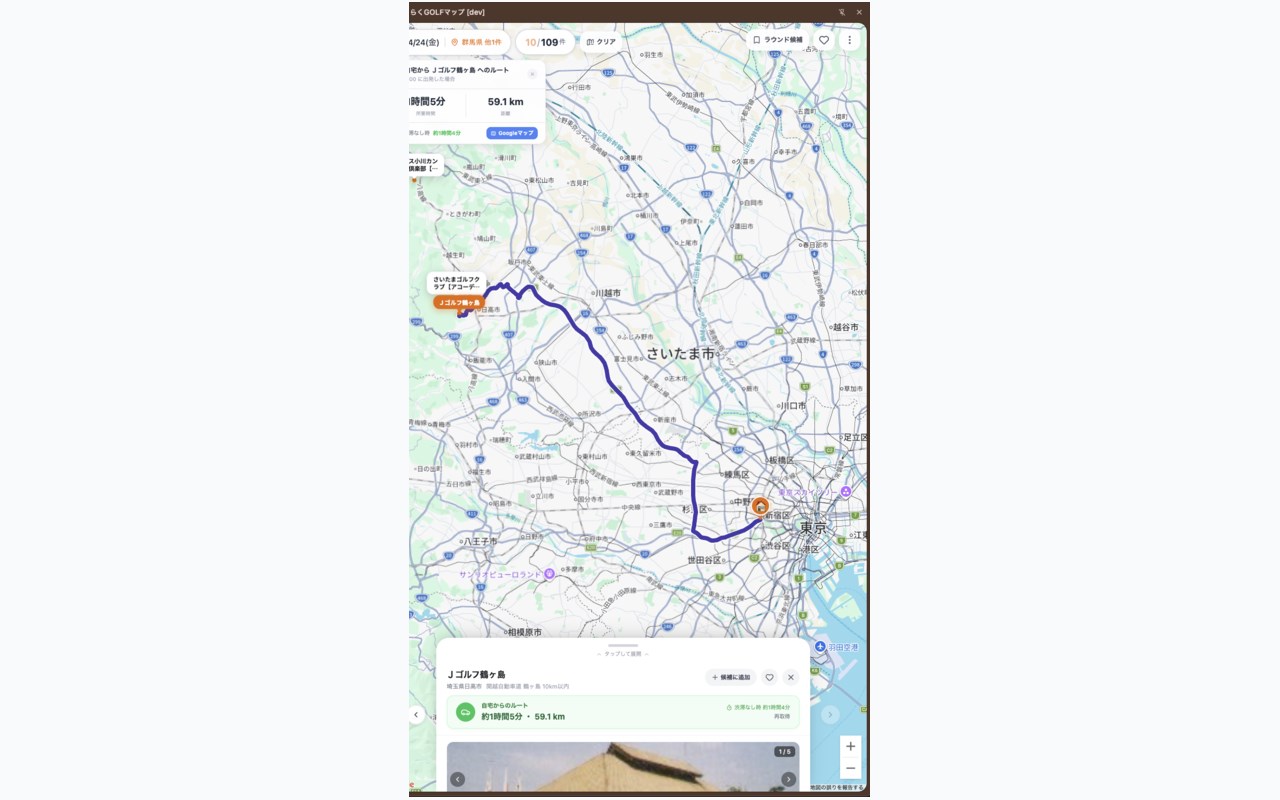Show previous course photo
The image size is (1280, 800).
pyautogui.click(x=457, y=779)
